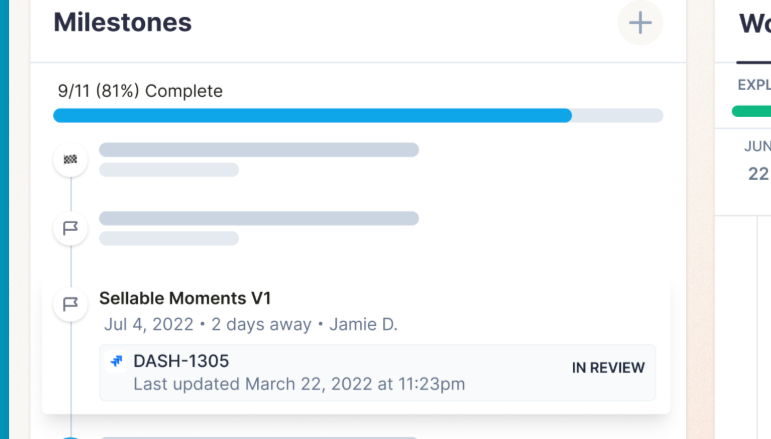Click the plus button to add a milestone
This screenshot has height=439, width=771.
point(640,22)
